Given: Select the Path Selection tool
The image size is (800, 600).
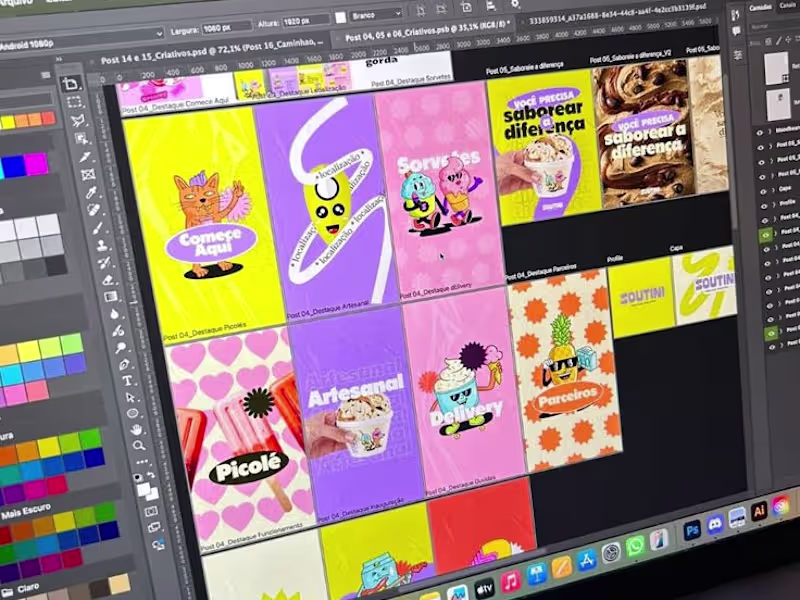Looking at the screenshot, I should (130, 397).
